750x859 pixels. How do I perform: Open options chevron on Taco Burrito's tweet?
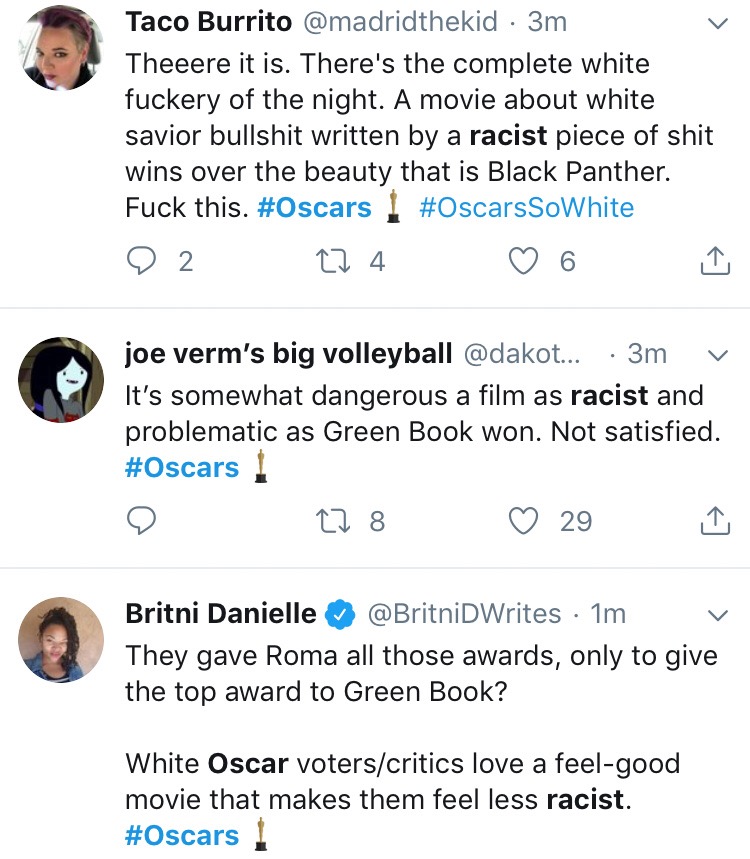[718, 24]
